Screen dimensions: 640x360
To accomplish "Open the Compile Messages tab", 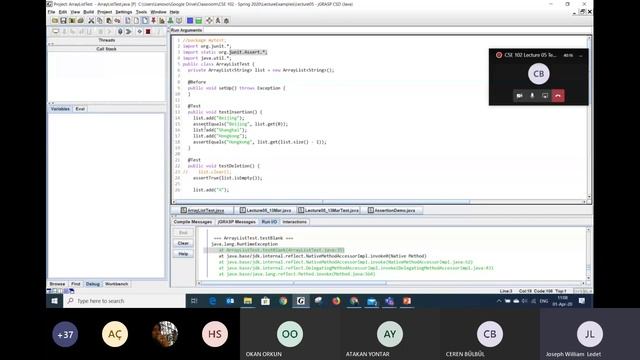I will pyautogui.click(x=193, y=222).
